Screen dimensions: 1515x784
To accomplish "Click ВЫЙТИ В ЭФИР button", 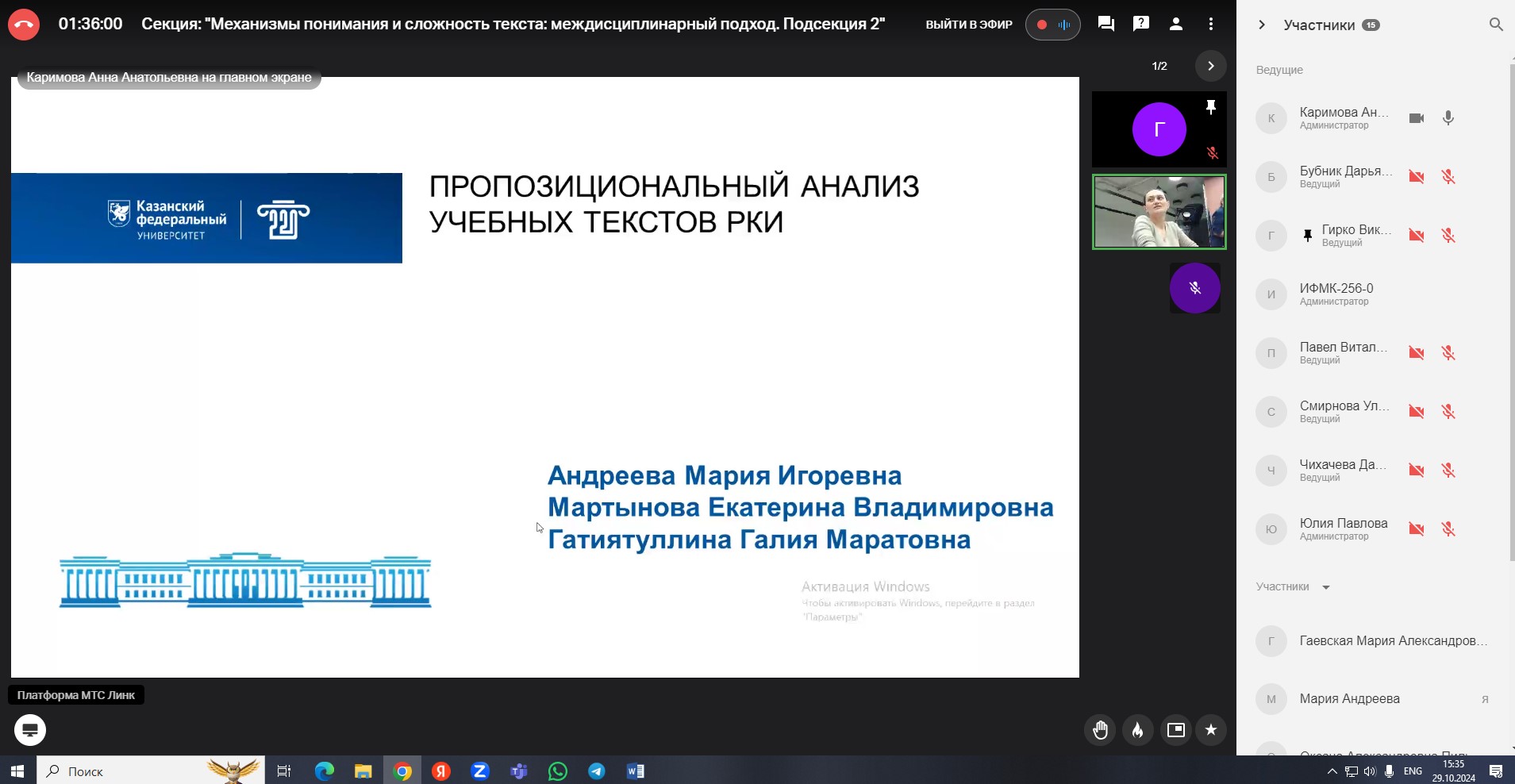I will 969,25.
